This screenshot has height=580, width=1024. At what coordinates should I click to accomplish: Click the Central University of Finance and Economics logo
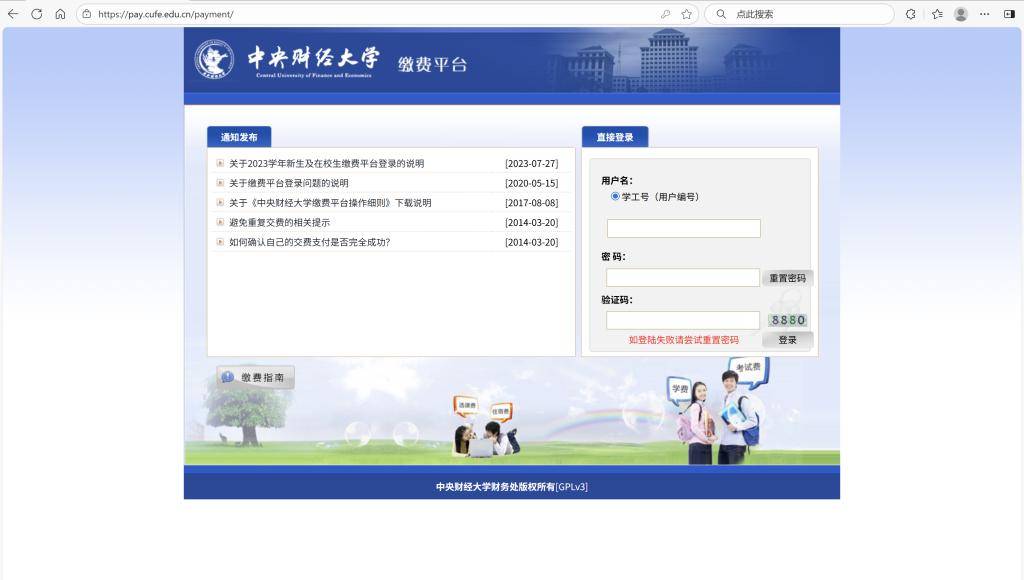(x=214, y=60)
